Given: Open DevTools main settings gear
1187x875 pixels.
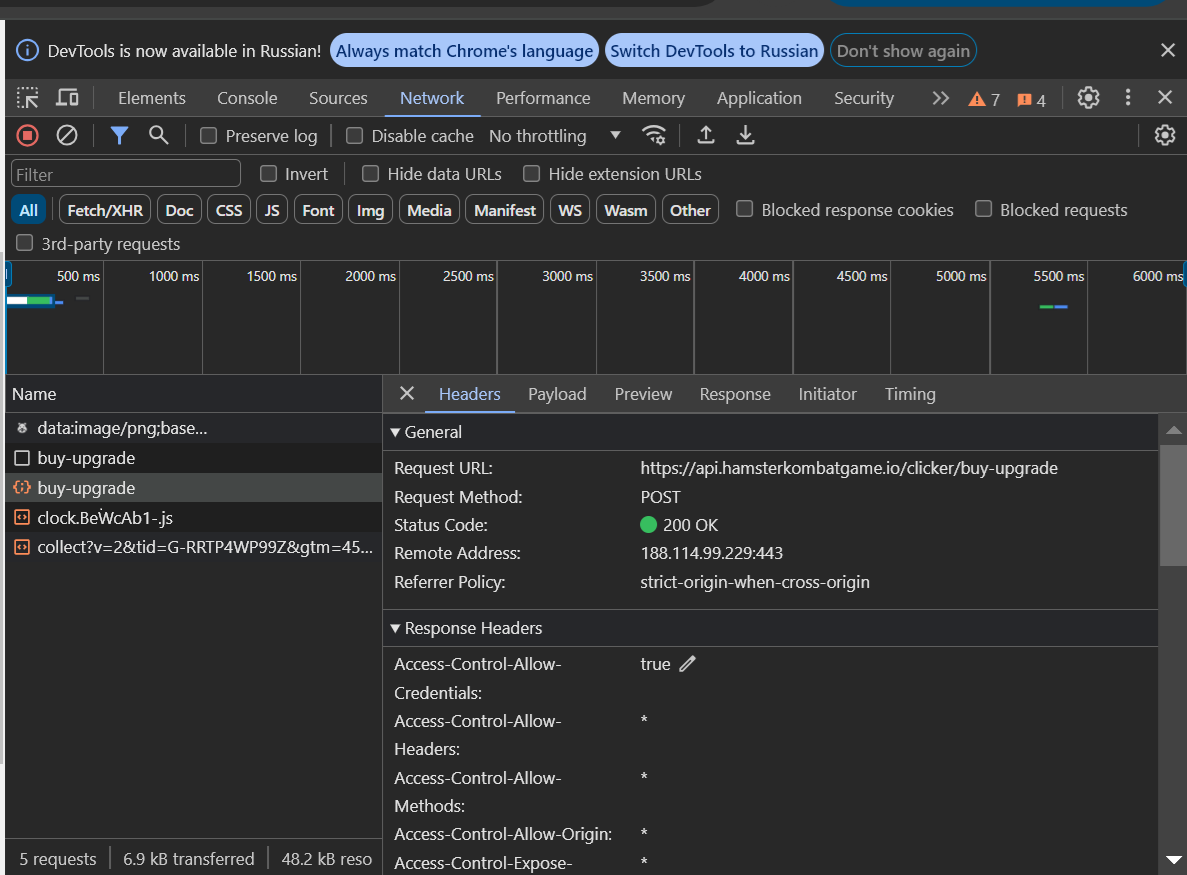Looking at the screenshot, I should 1088,98.
